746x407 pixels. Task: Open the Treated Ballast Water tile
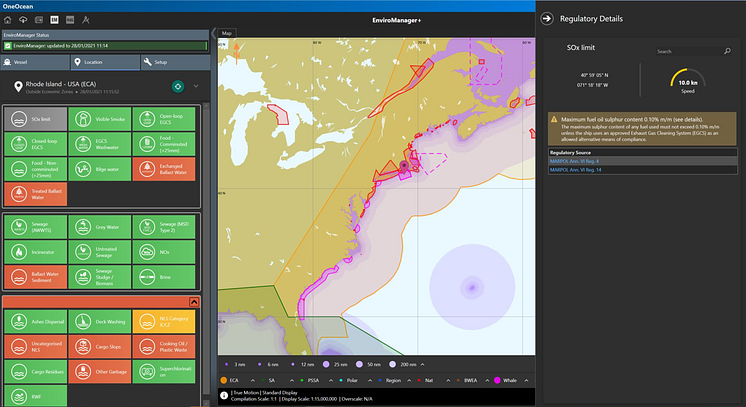[36, 194]
